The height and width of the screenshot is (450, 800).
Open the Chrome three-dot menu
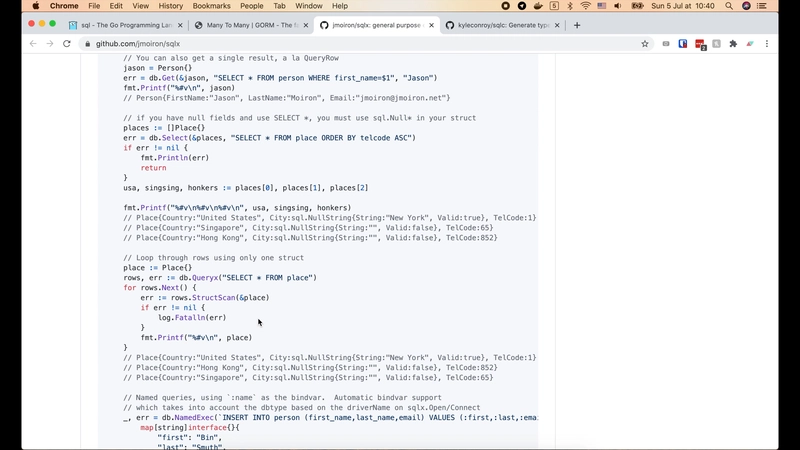click(x=767, y=44)
